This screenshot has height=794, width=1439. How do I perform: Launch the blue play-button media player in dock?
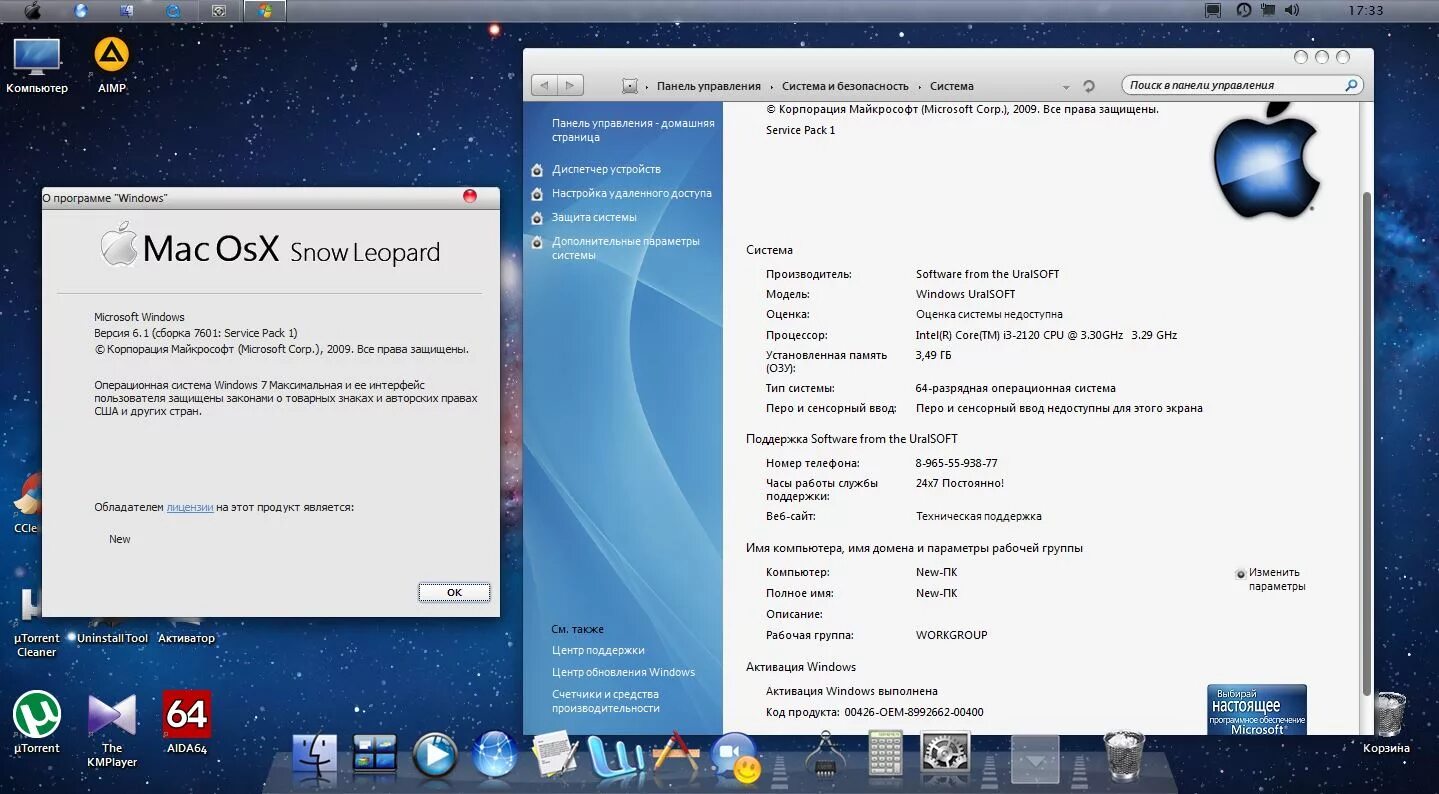click(435, 756)
